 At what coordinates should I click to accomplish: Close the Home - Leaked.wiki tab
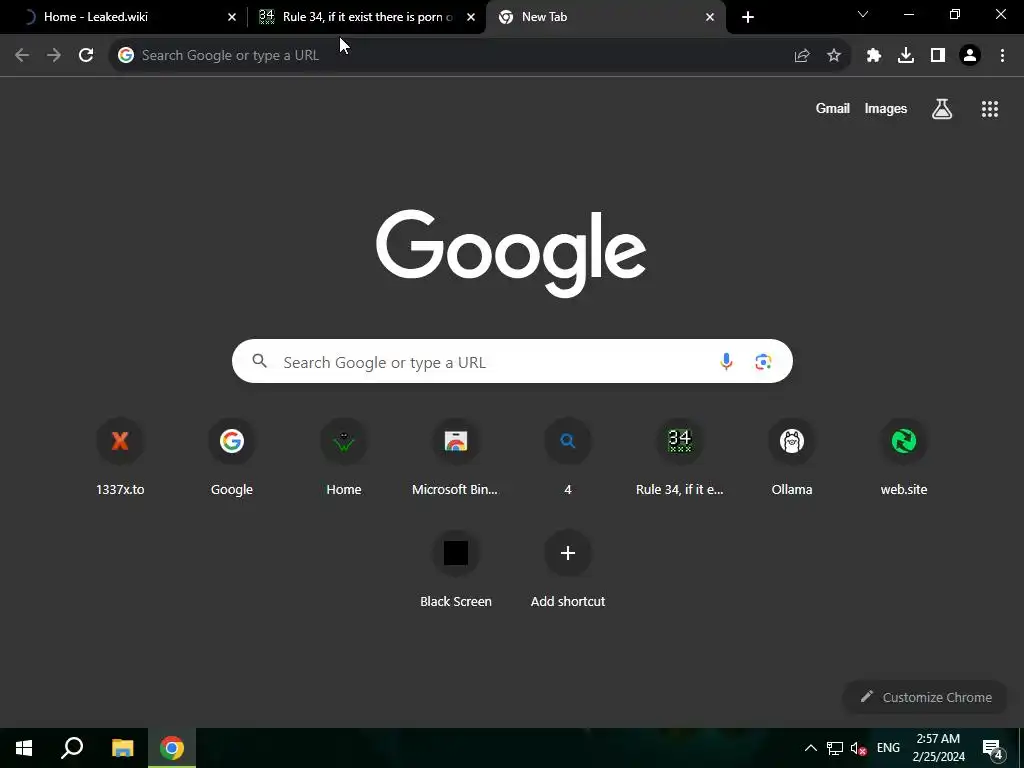(x=232, y=17)
